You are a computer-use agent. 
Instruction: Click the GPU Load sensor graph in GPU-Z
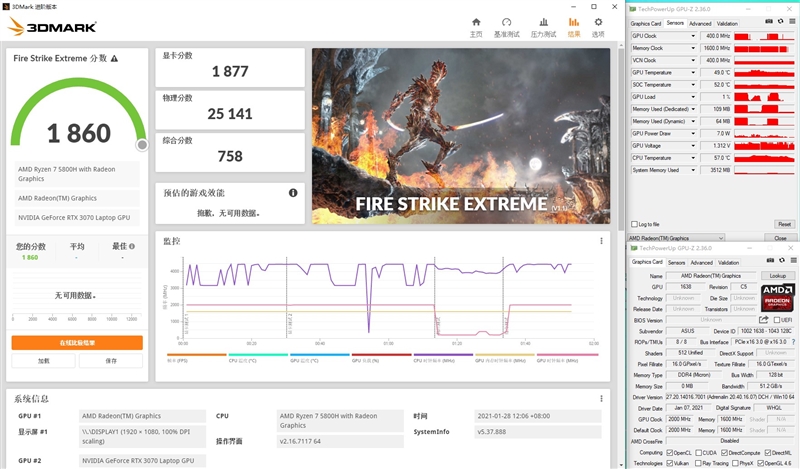[764, 97]
